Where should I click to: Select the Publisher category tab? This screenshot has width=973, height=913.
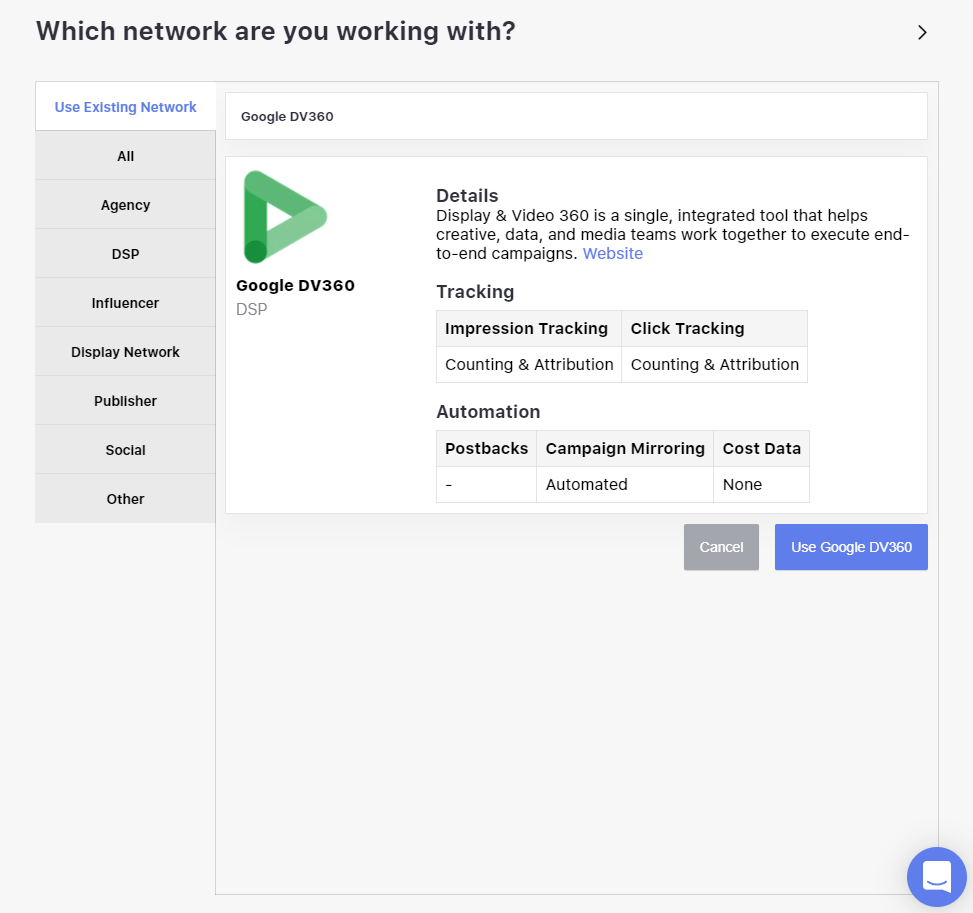tap(125, 401)
